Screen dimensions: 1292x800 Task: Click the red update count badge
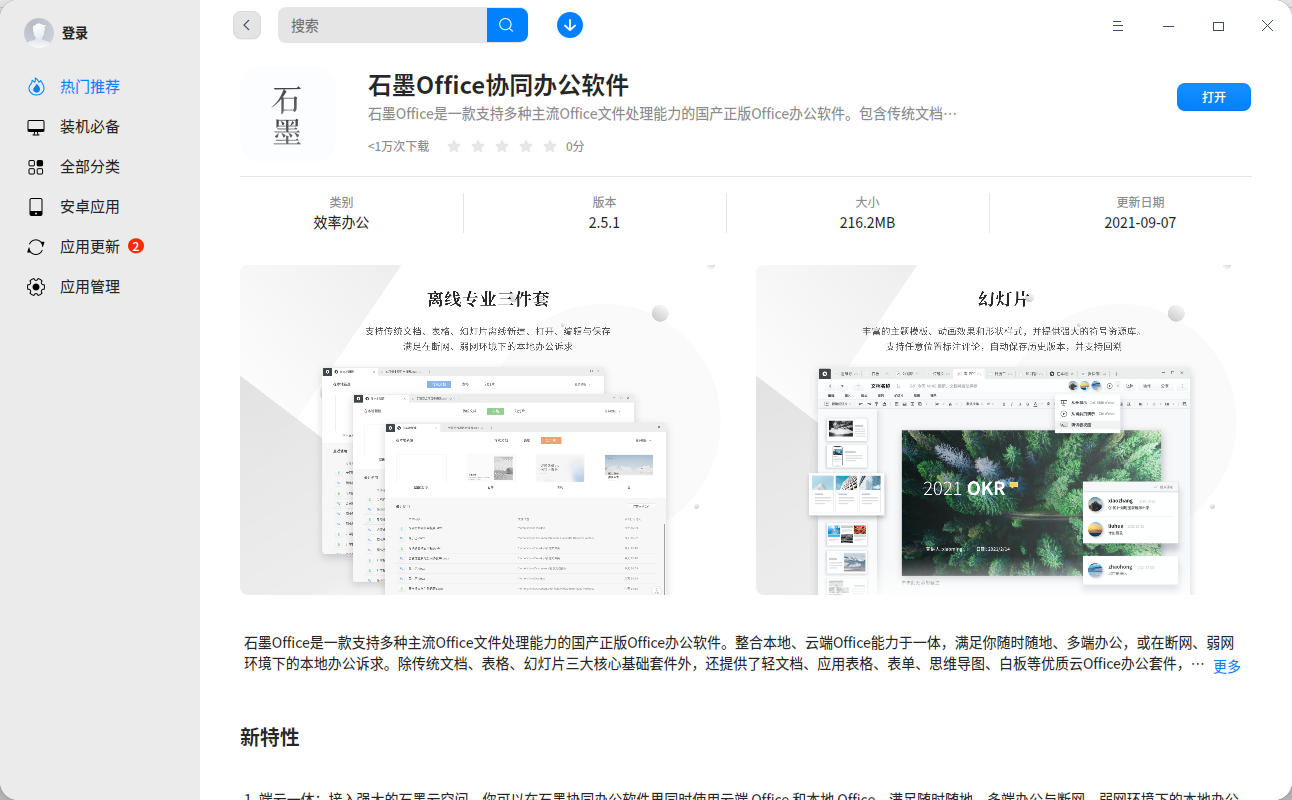point(136,246)
